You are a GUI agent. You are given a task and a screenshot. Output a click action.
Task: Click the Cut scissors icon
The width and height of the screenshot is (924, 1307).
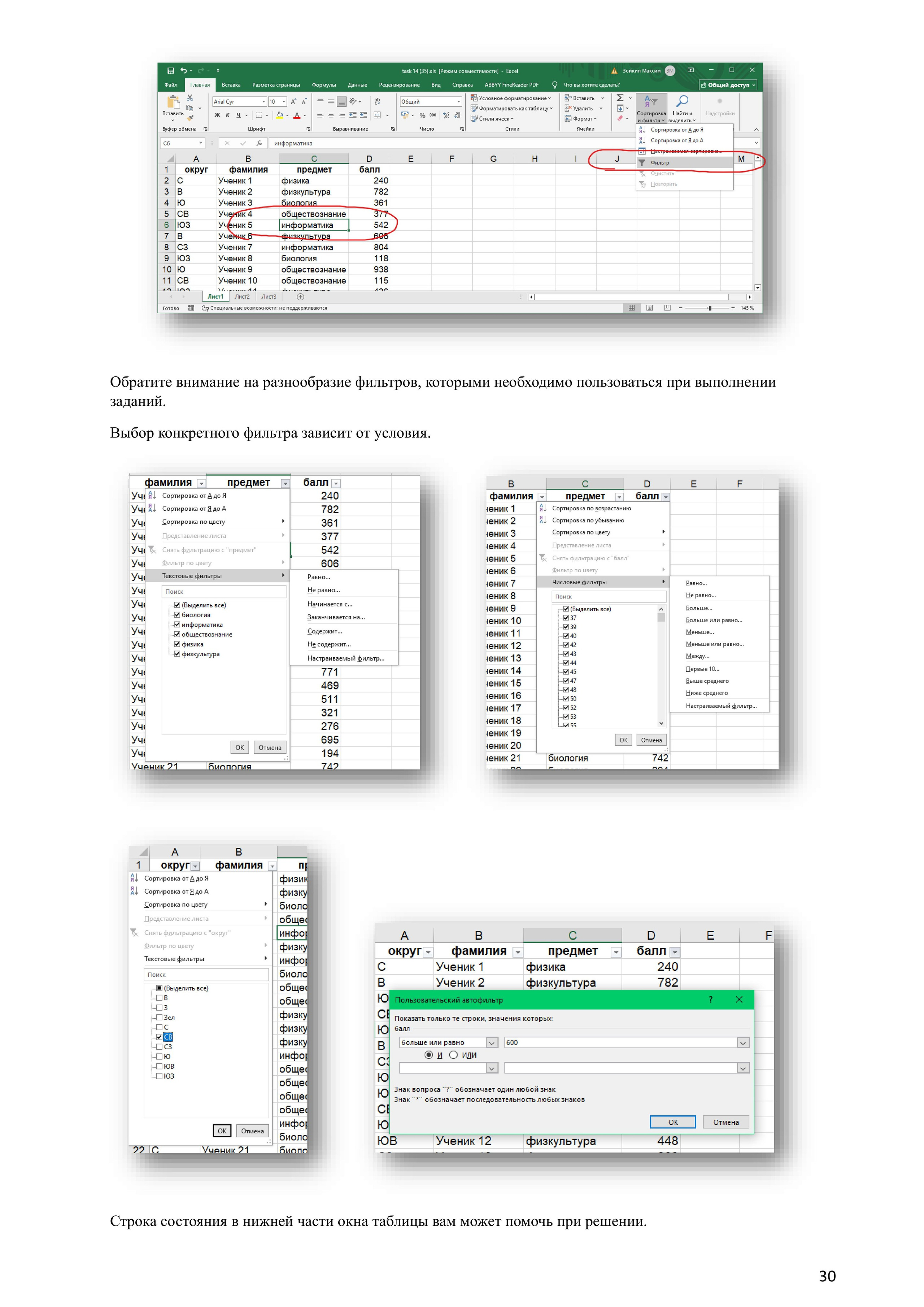pos(190,98)
